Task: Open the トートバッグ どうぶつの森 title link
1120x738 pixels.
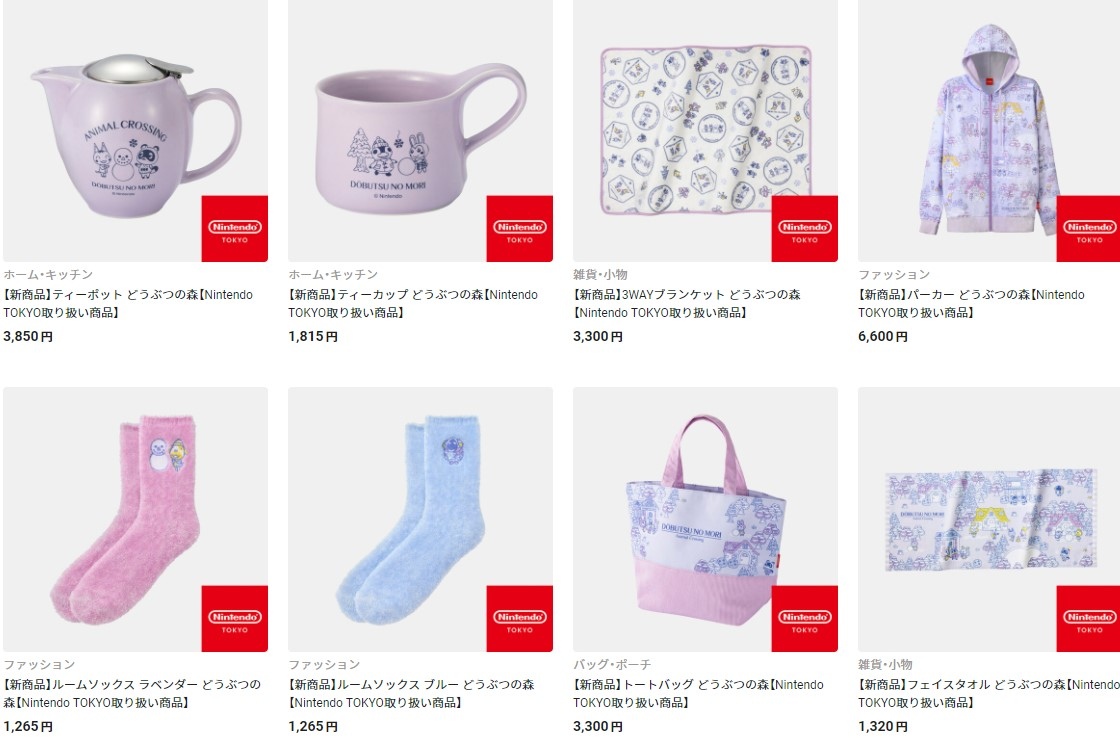Action: (x=699, y=694)
